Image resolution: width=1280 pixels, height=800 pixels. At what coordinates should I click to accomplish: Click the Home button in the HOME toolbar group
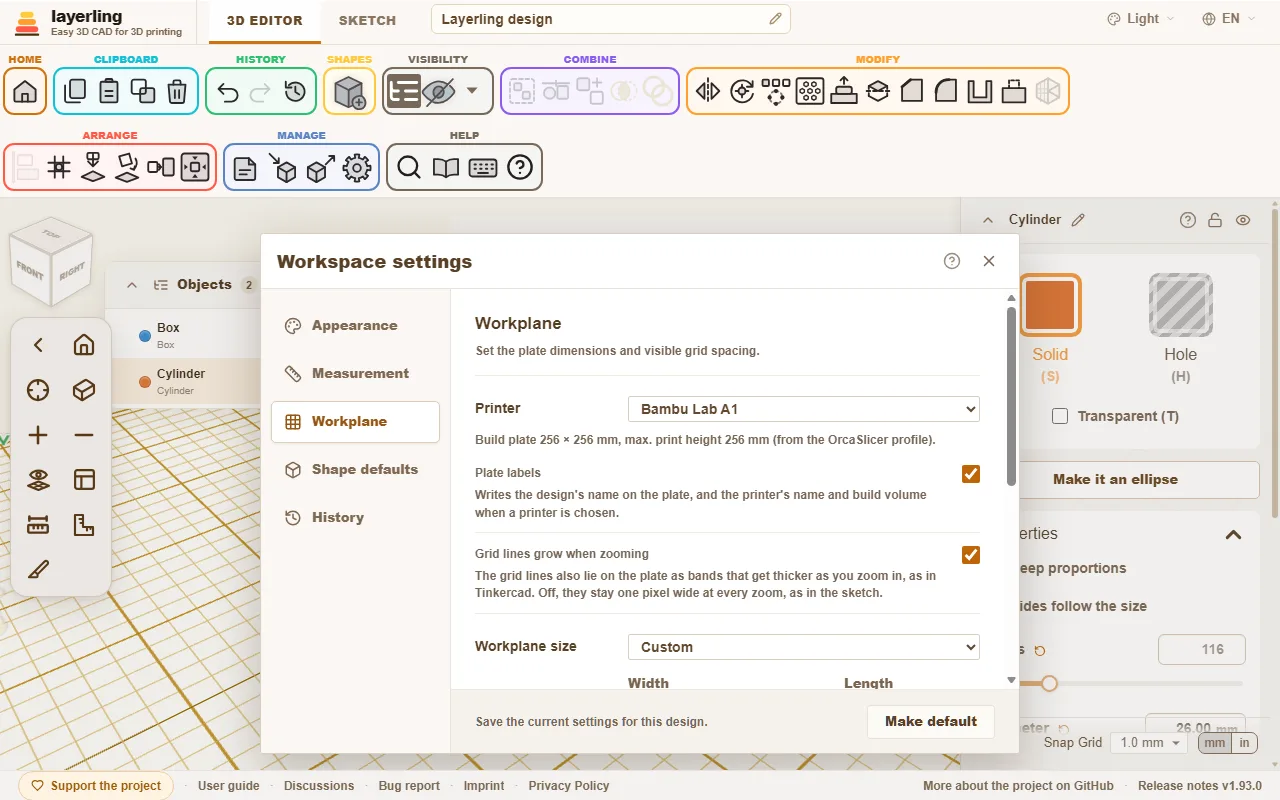click(x=25, y=92)
